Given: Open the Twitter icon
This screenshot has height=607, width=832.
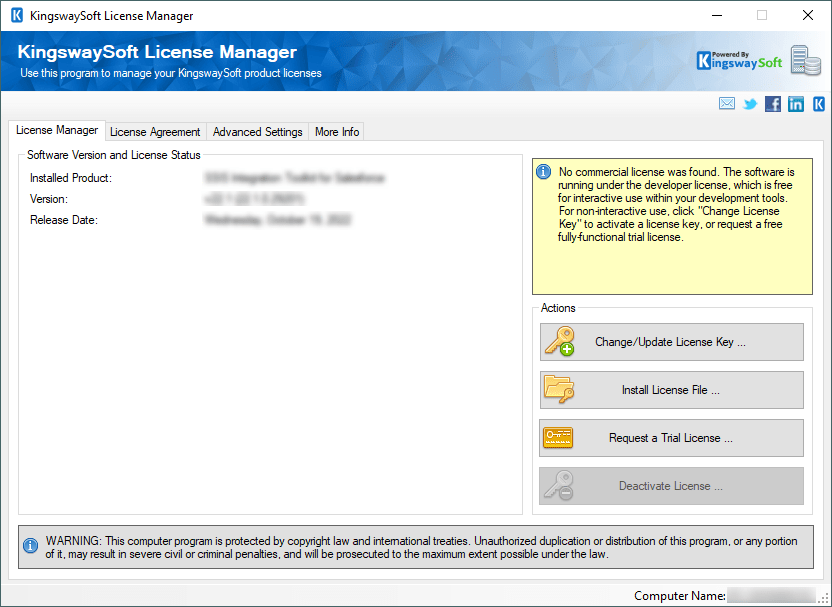Looking at the screenshot, I should point(750,103).
